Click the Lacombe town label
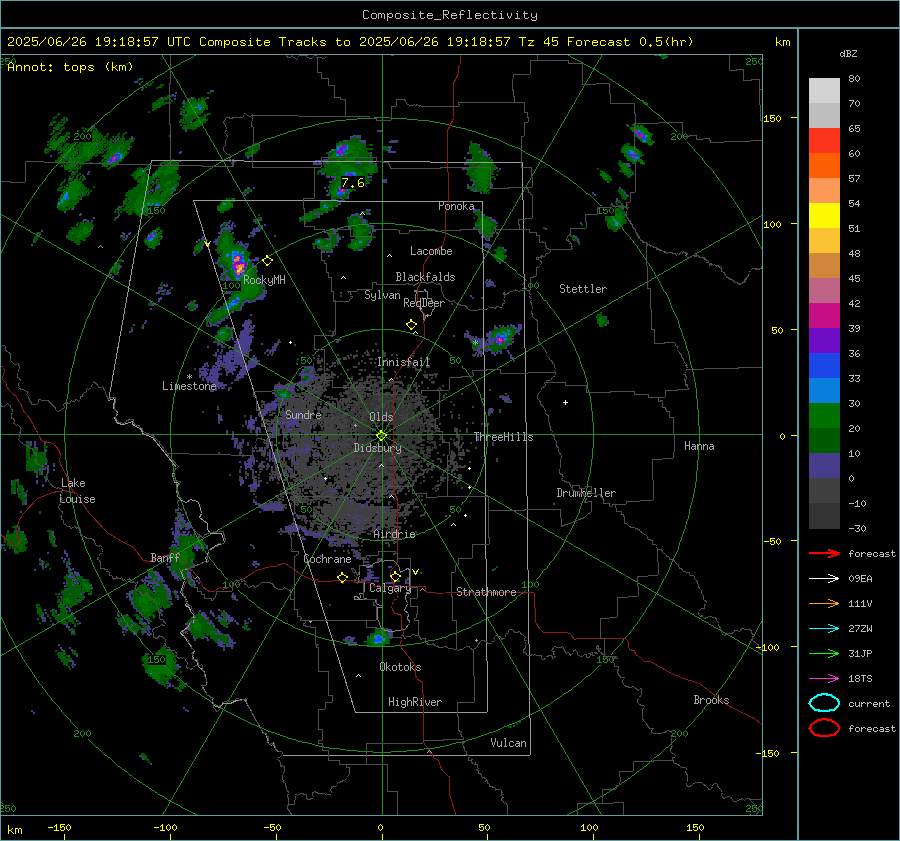The width and height of the screenshot is (900, 841). [431, 251]
